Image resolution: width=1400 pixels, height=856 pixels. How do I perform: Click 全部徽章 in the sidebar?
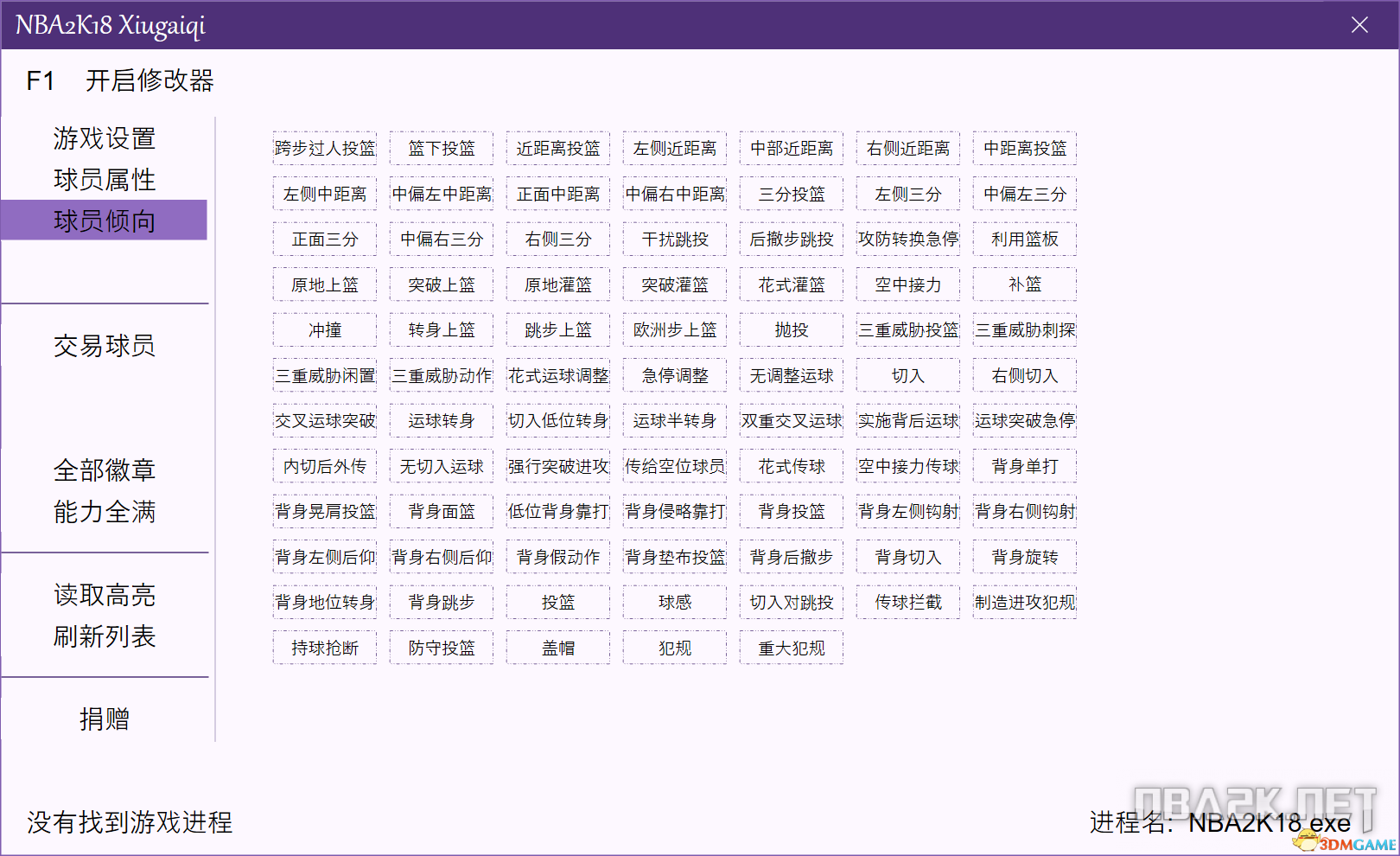point(105,470)
